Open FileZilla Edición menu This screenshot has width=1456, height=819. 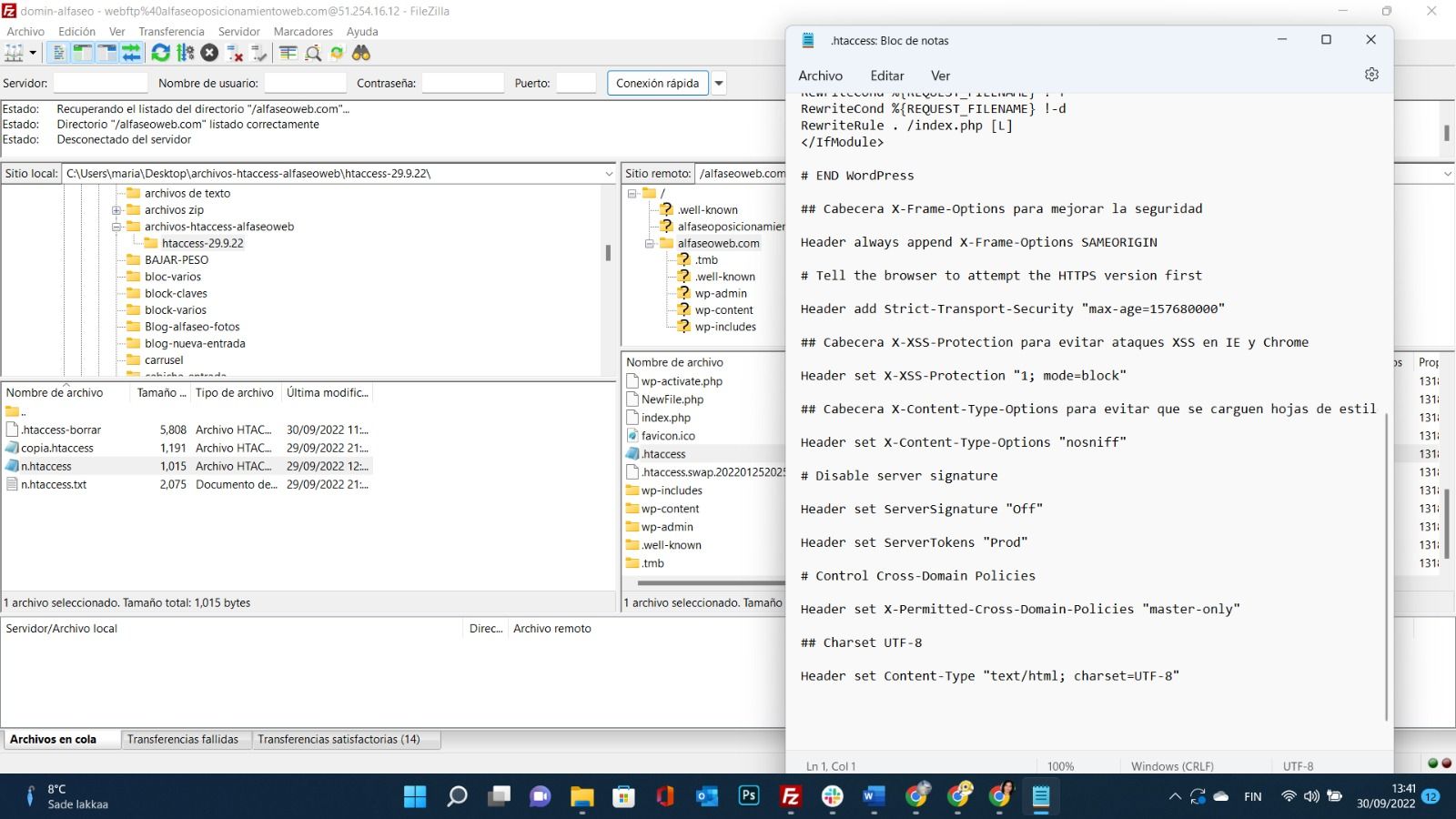tap(76, 31)
